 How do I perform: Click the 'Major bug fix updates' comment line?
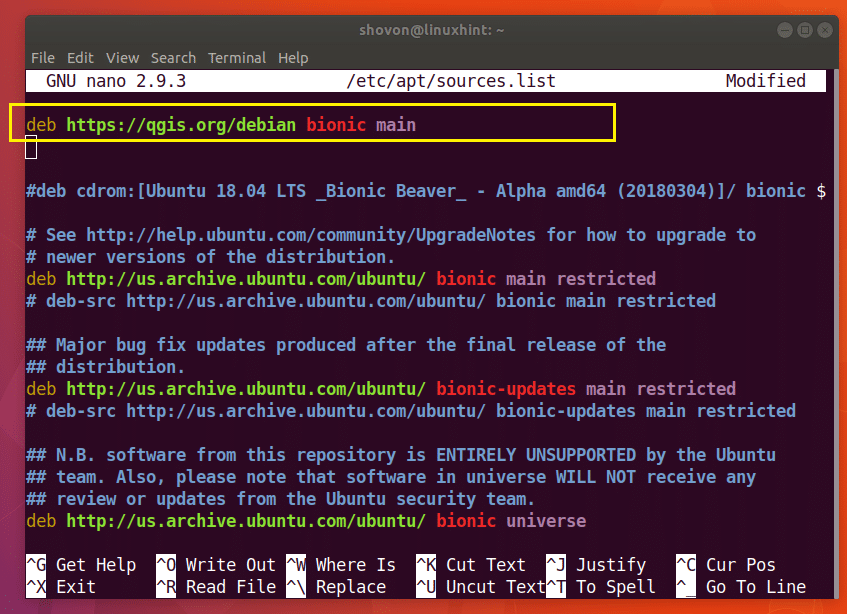click(346, 345)
